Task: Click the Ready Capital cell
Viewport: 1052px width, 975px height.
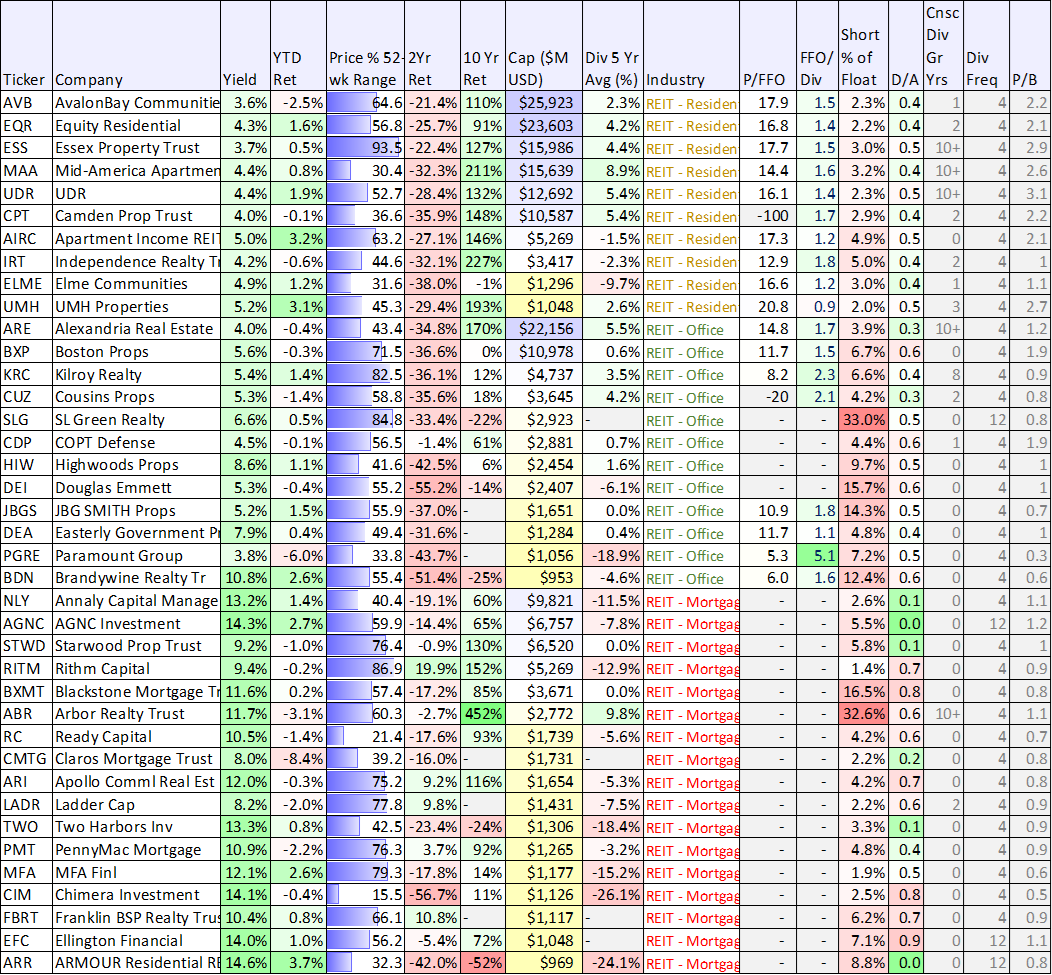Action: point(136,736)
